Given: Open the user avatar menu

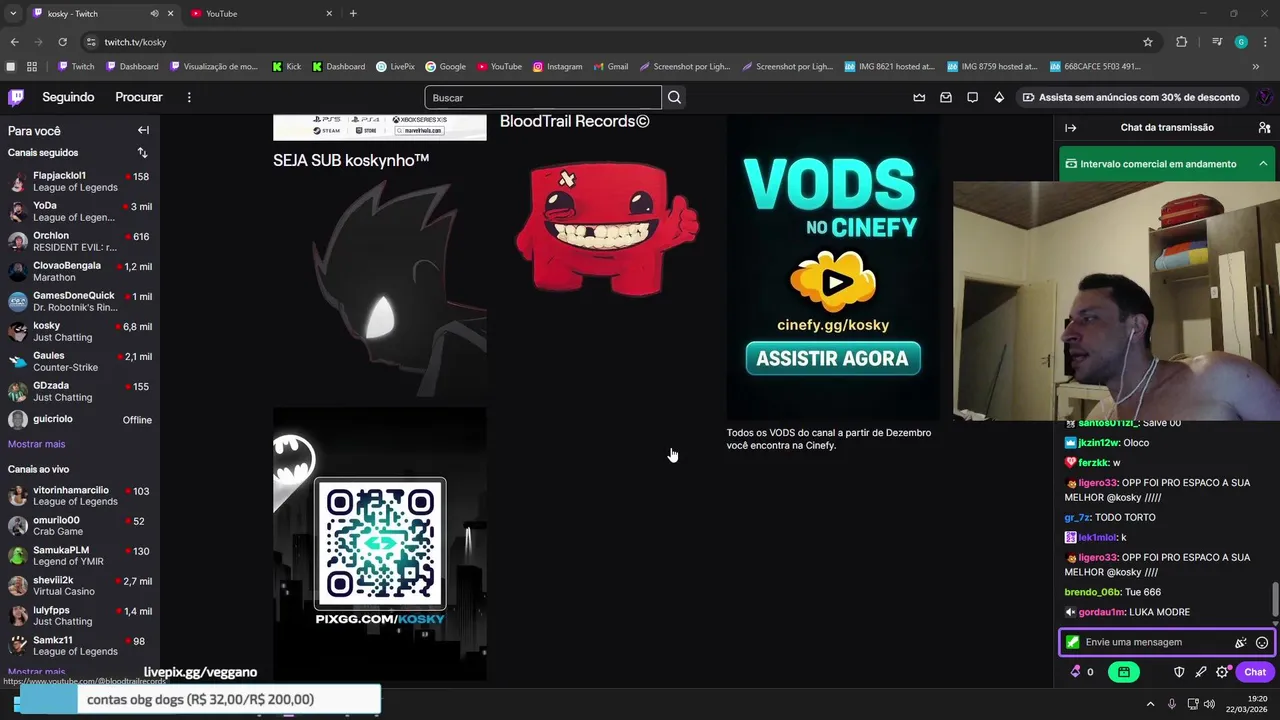Looking at the screenshot, I should (x=1264, y=97).
